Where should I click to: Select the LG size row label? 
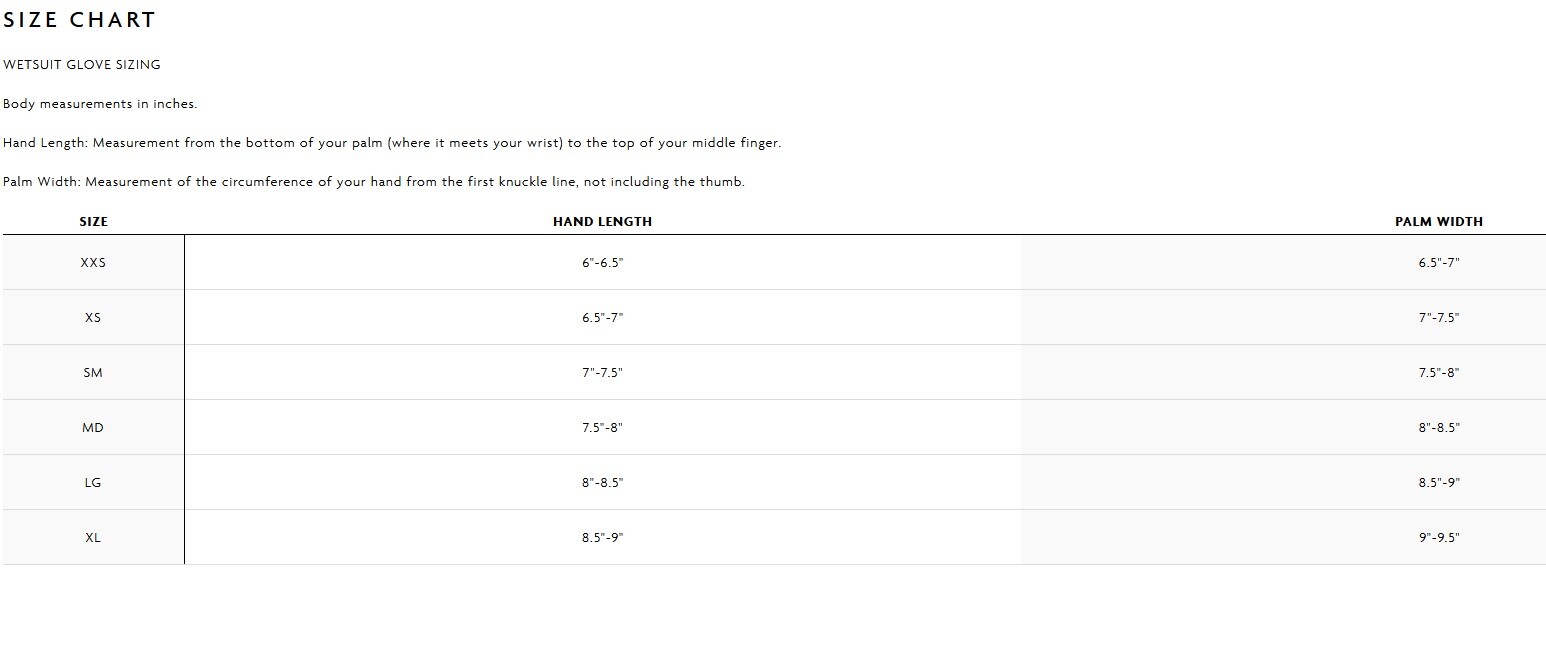pos(93,483)
